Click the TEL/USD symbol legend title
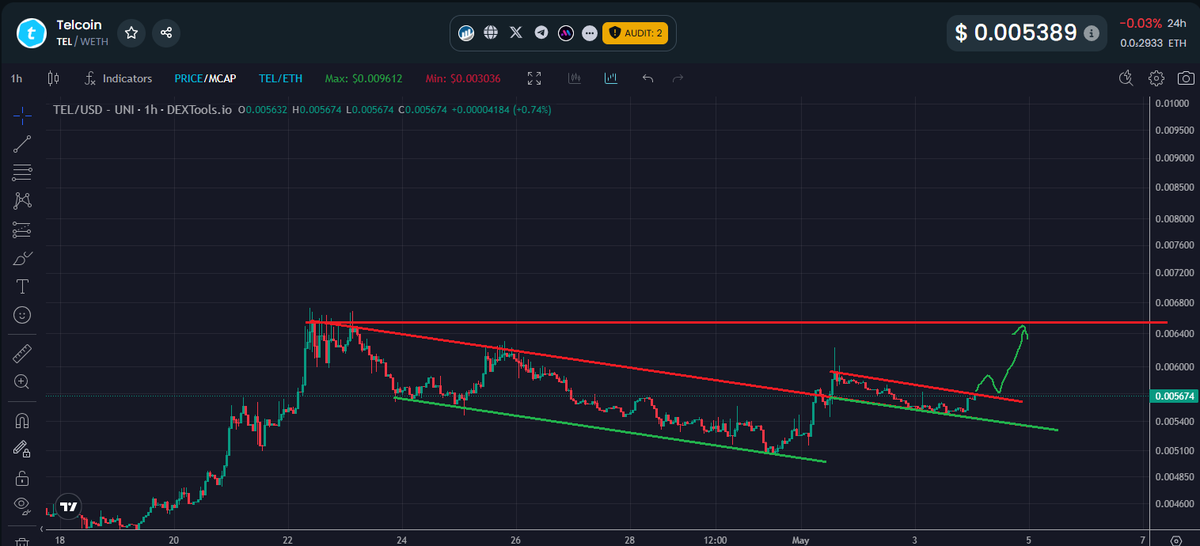 tap(142, 109)
